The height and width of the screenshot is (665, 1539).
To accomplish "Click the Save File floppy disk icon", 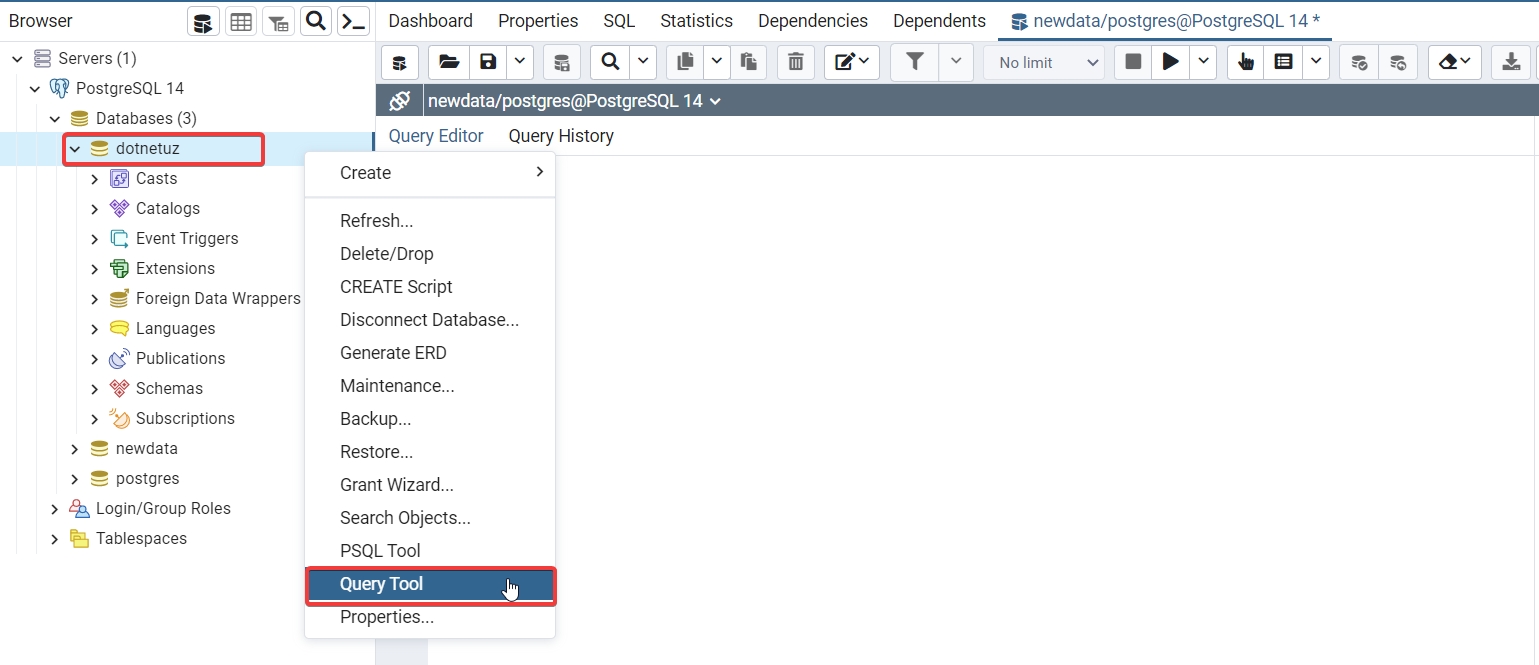I will coord(488,62).
